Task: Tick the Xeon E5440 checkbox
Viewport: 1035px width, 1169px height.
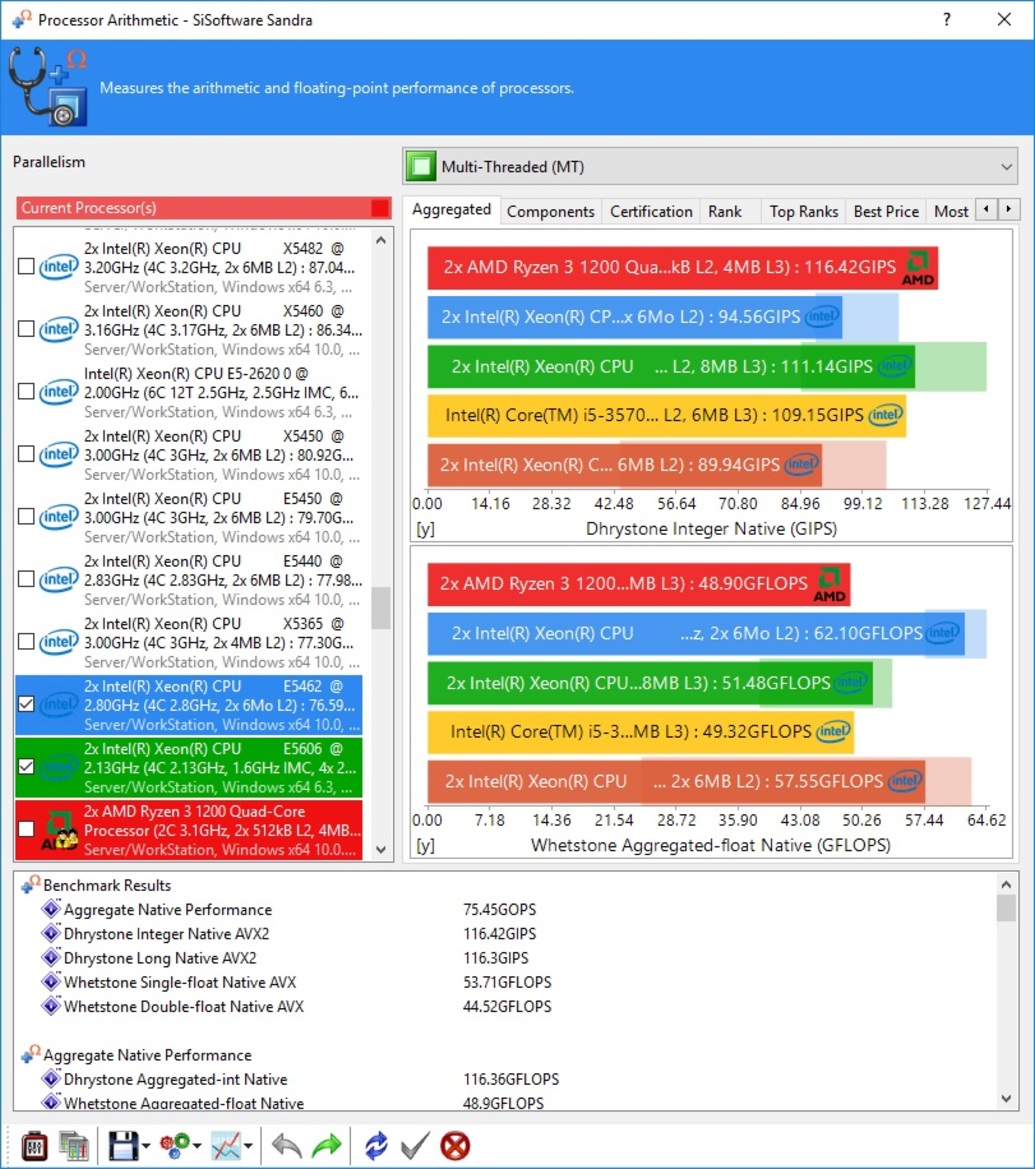Action: (26, 580)
